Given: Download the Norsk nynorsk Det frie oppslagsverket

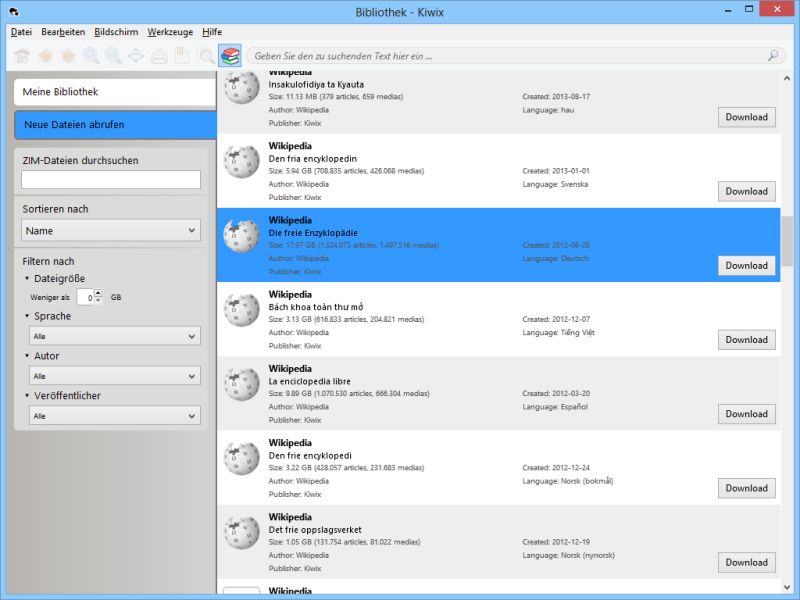Looking at the screenshot, I should [746, 562].
